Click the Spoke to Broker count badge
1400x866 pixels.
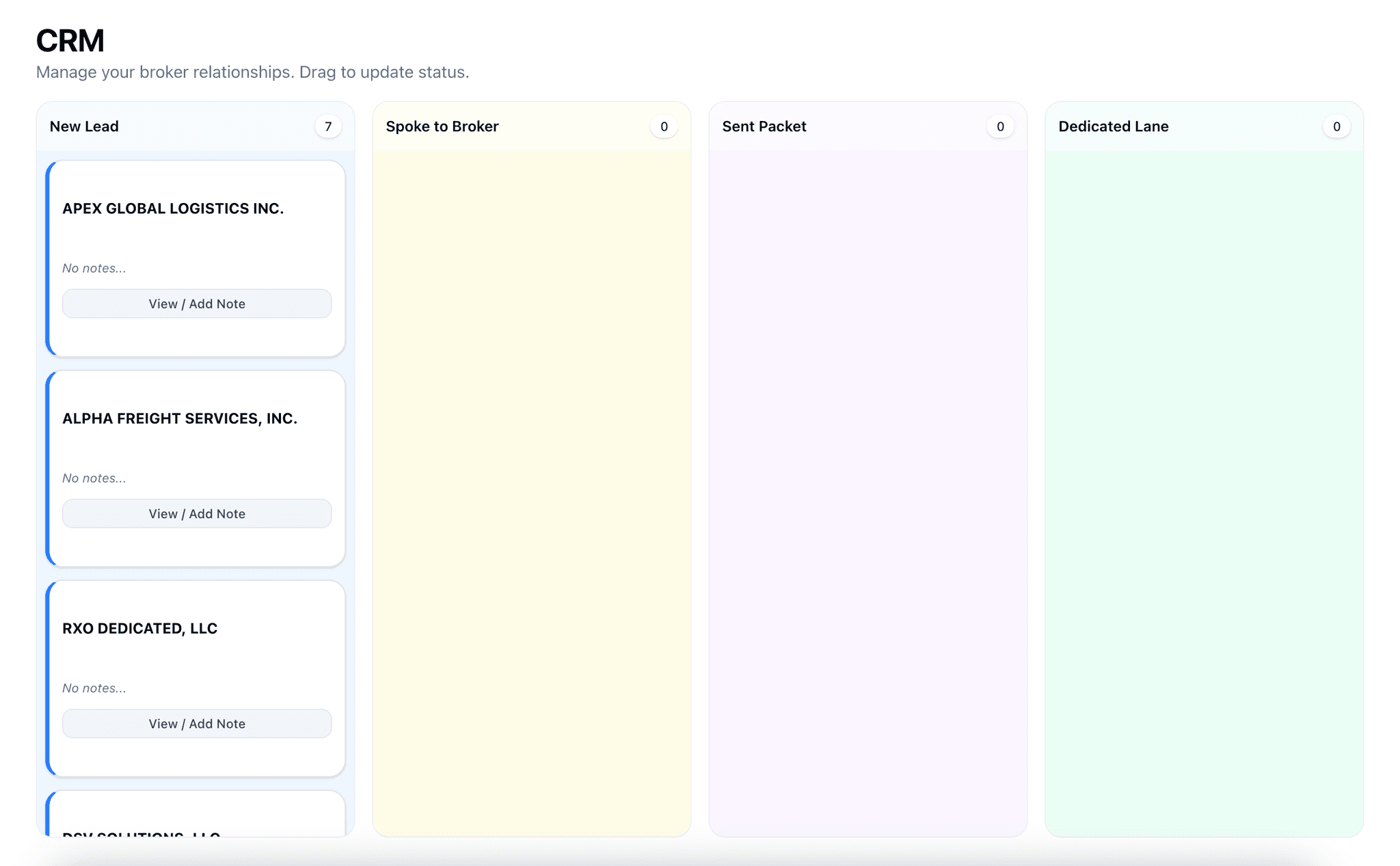(664, 126)
